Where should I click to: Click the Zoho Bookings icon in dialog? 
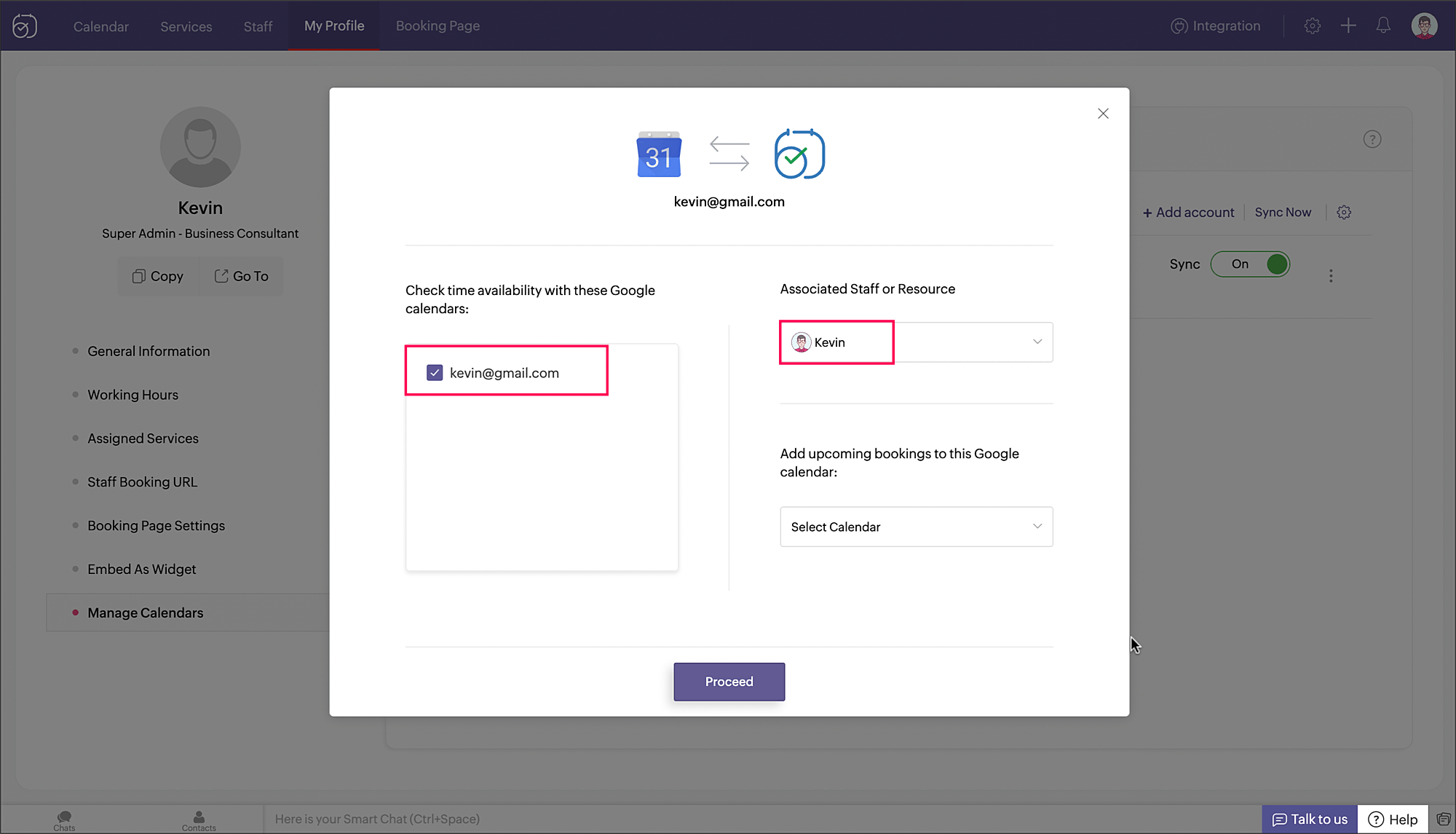[x=799, y=154]
